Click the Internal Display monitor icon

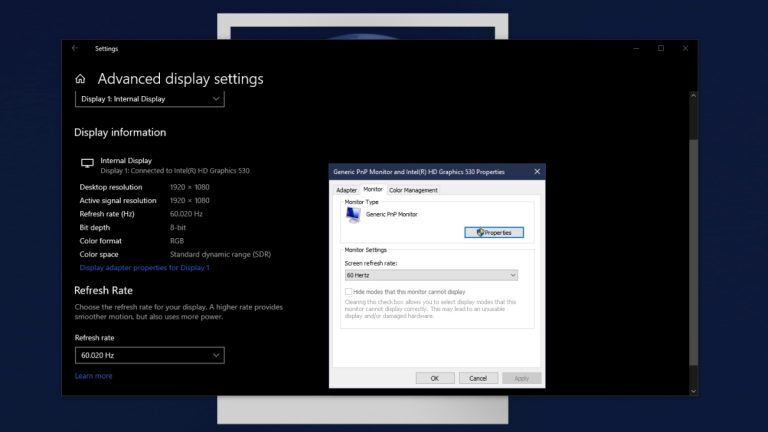(x=87, y=163)
